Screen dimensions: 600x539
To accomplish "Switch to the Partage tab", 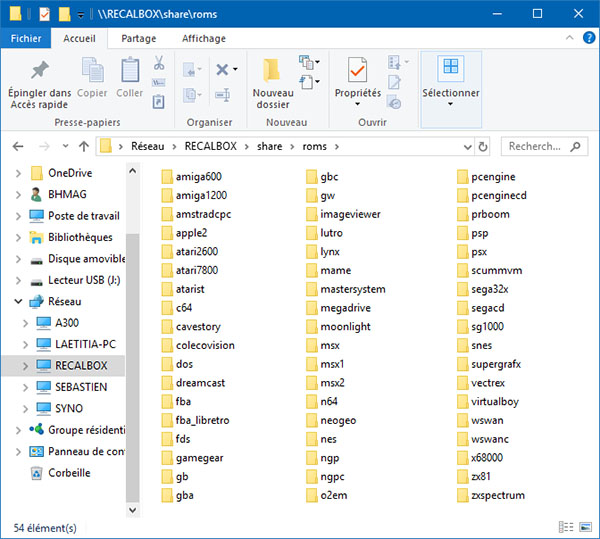I will pyautogui.click(x=139, y=38).
